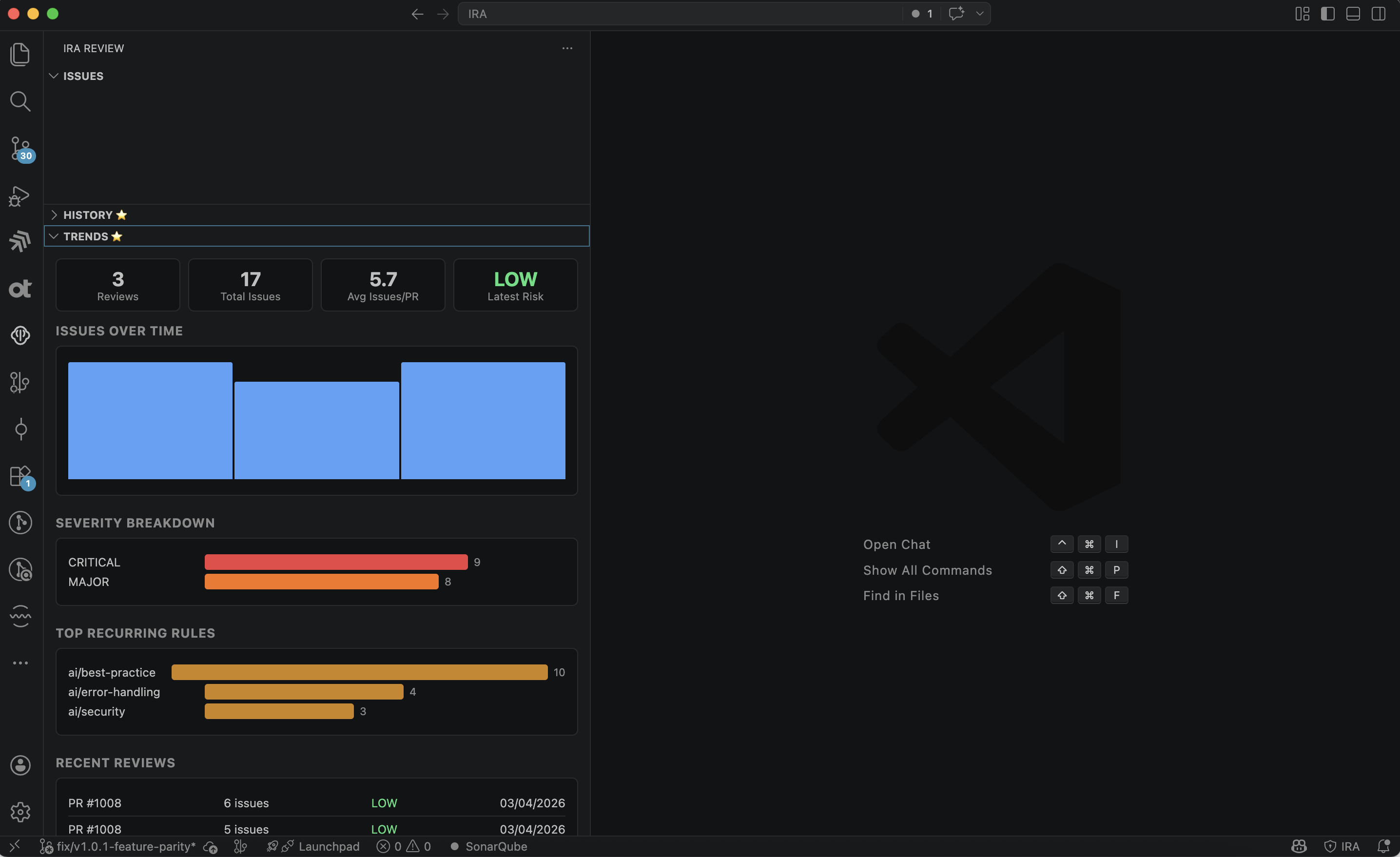Expand the HISTORY section
This screenshot has width=1400, height=857.
click(x=88, y=215)
